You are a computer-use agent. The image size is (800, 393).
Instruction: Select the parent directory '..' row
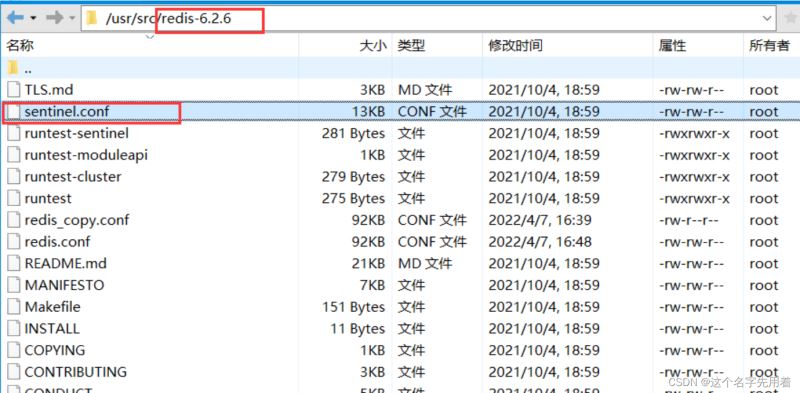tap(400, 68)
